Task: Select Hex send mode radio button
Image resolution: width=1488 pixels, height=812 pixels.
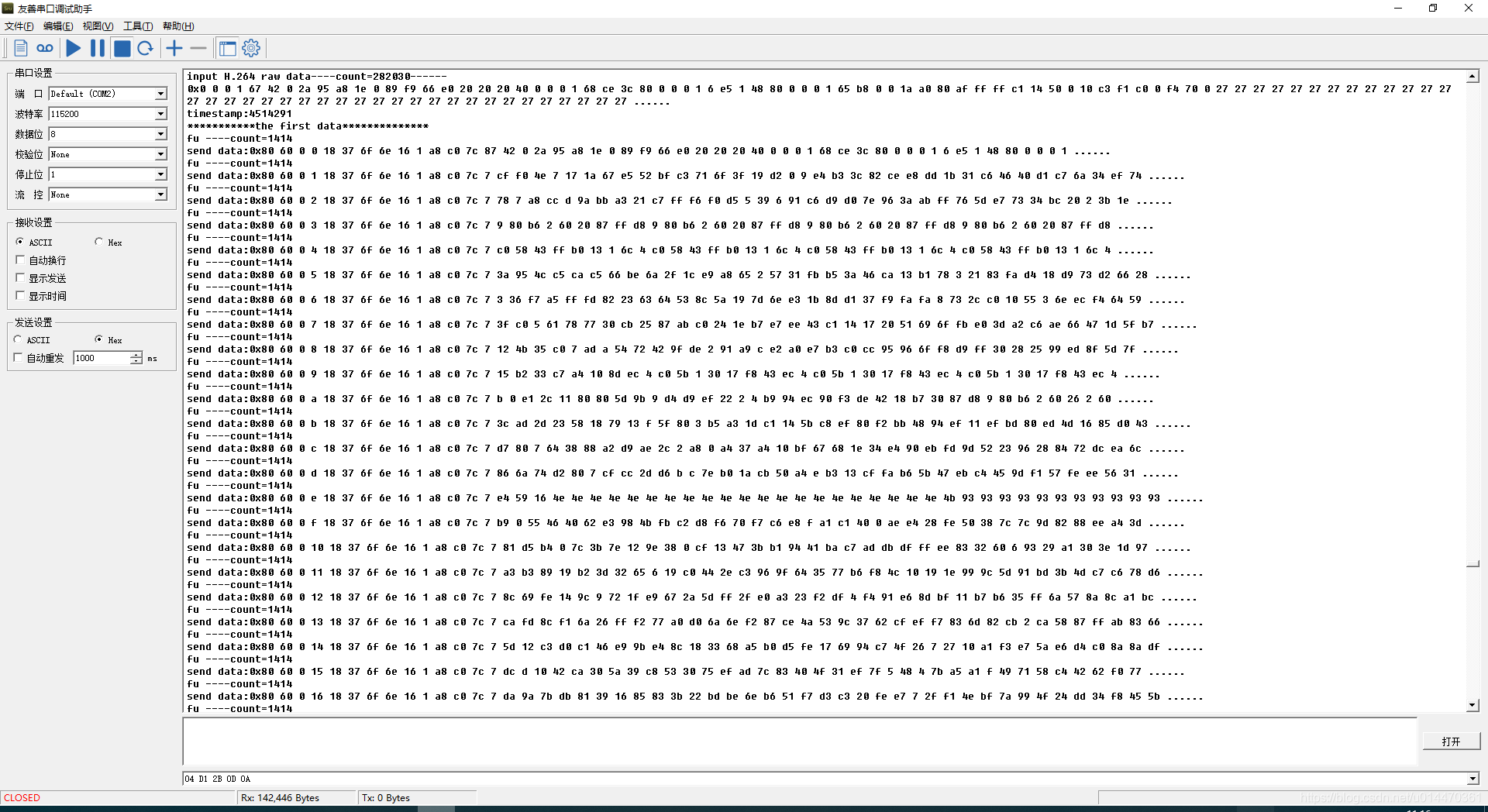Action: (x=98, y=339)
